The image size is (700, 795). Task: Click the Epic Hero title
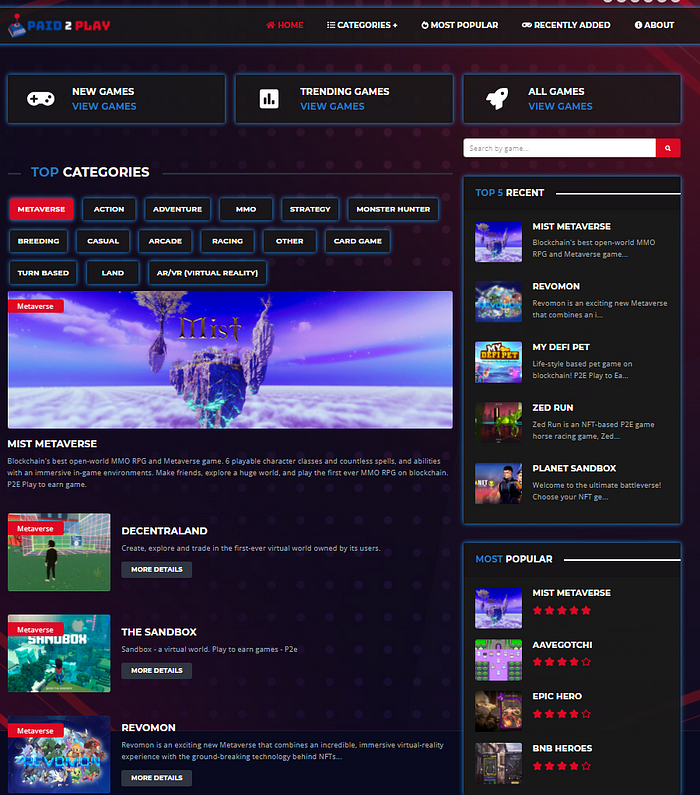coord(557,697)
